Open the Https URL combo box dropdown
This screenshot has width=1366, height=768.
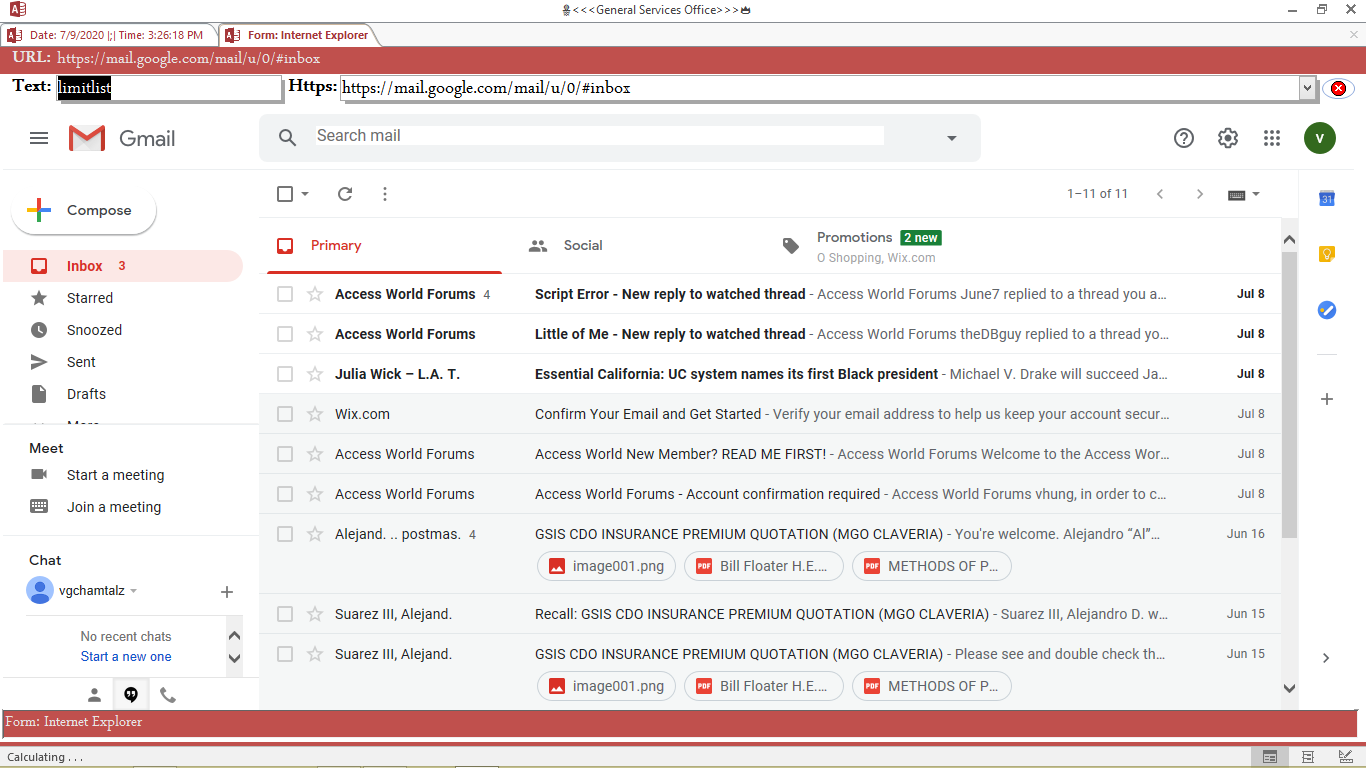tap(1307, 88)
